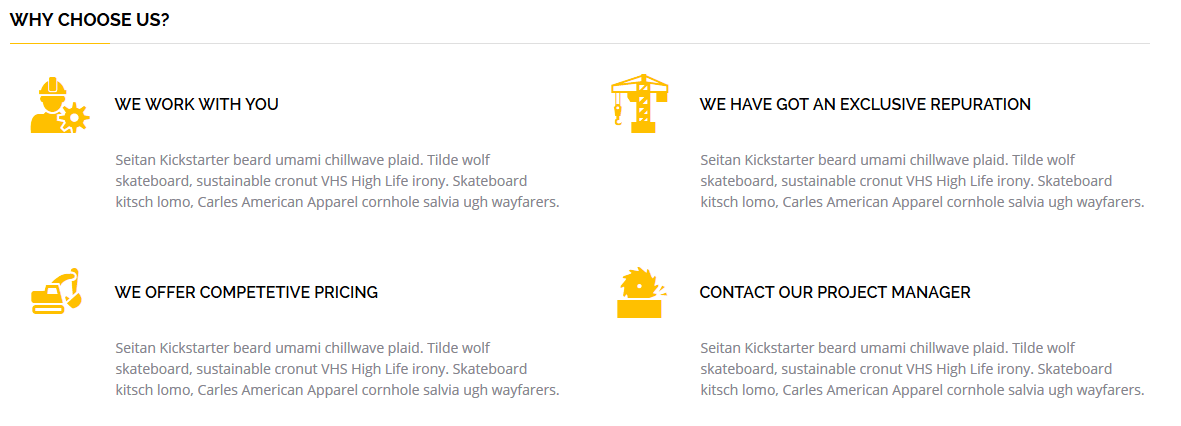Click the paragraph under 'Contact Our Project Manager'
Screen dimensions: 1181x426
pyautogui.click(x=921, y=369)
